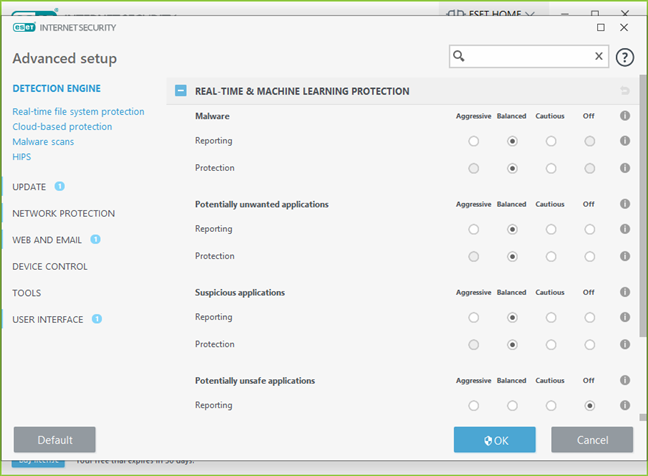
Task: Set unsafe applications Reporting to Balanced
Action: point(512,406)
